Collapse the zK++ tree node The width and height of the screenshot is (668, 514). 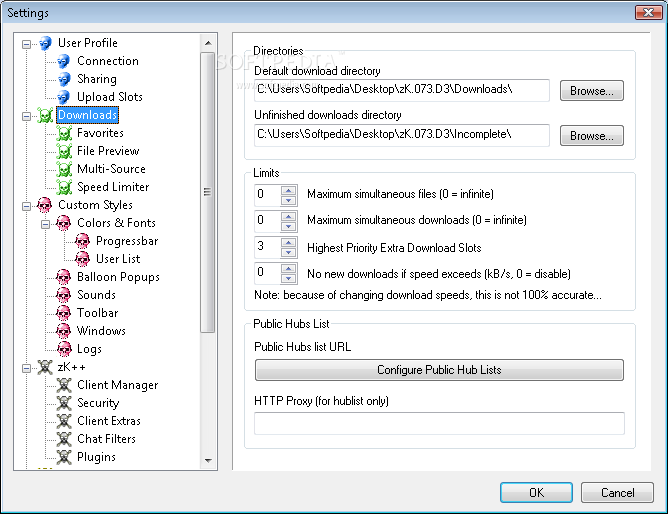pyautogui.click(x=26, y=368)
